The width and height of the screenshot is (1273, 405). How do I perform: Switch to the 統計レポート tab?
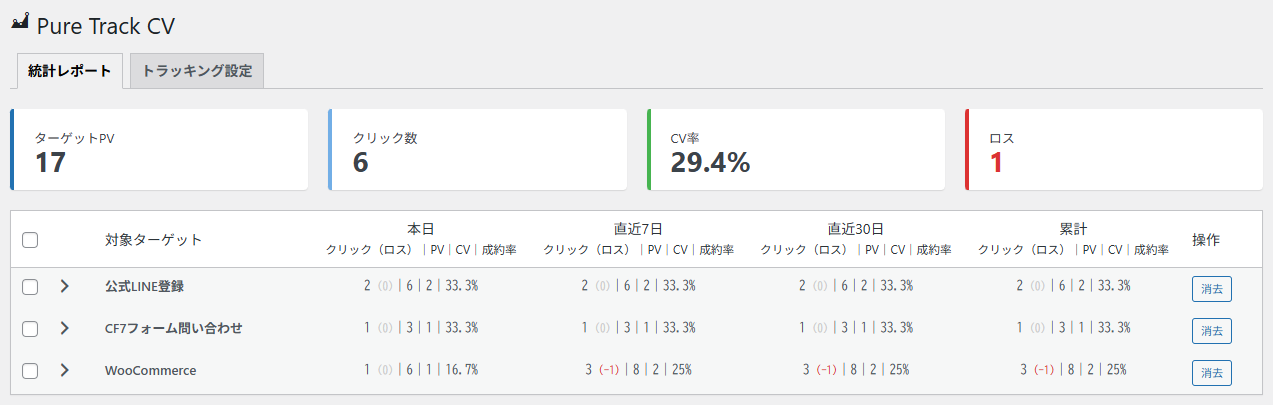[x=70, y=72]
